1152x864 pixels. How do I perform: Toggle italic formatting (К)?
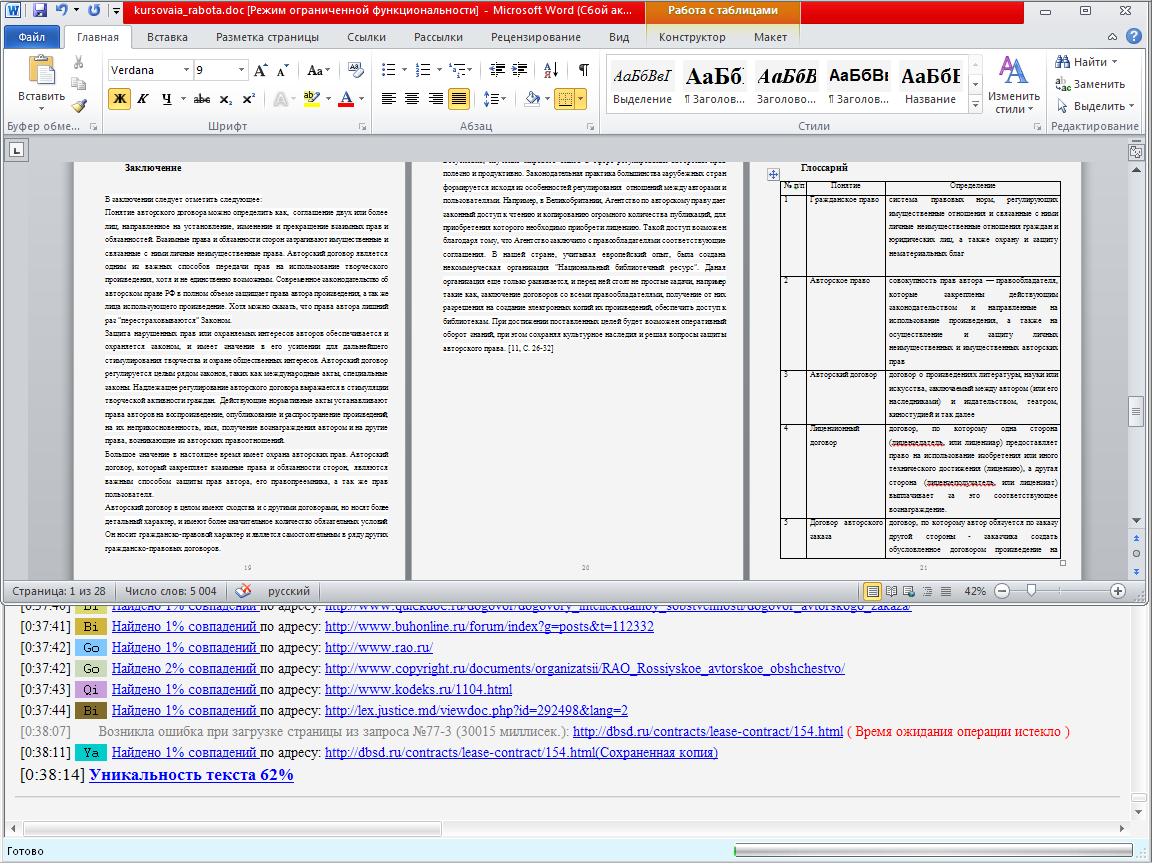tap(143, 99)
